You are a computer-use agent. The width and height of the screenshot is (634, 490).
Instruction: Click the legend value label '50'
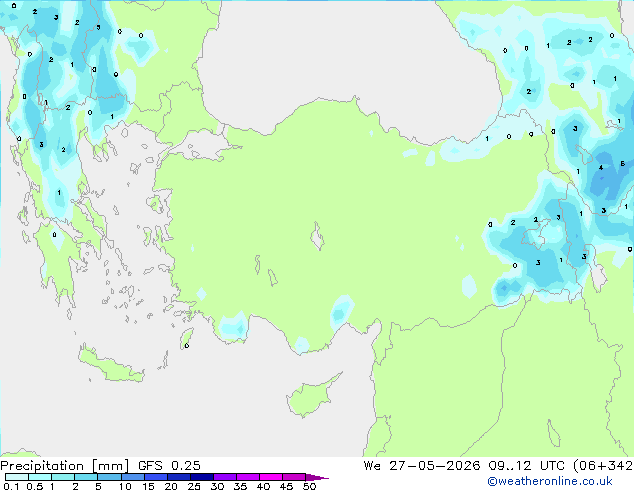(309, 486)
